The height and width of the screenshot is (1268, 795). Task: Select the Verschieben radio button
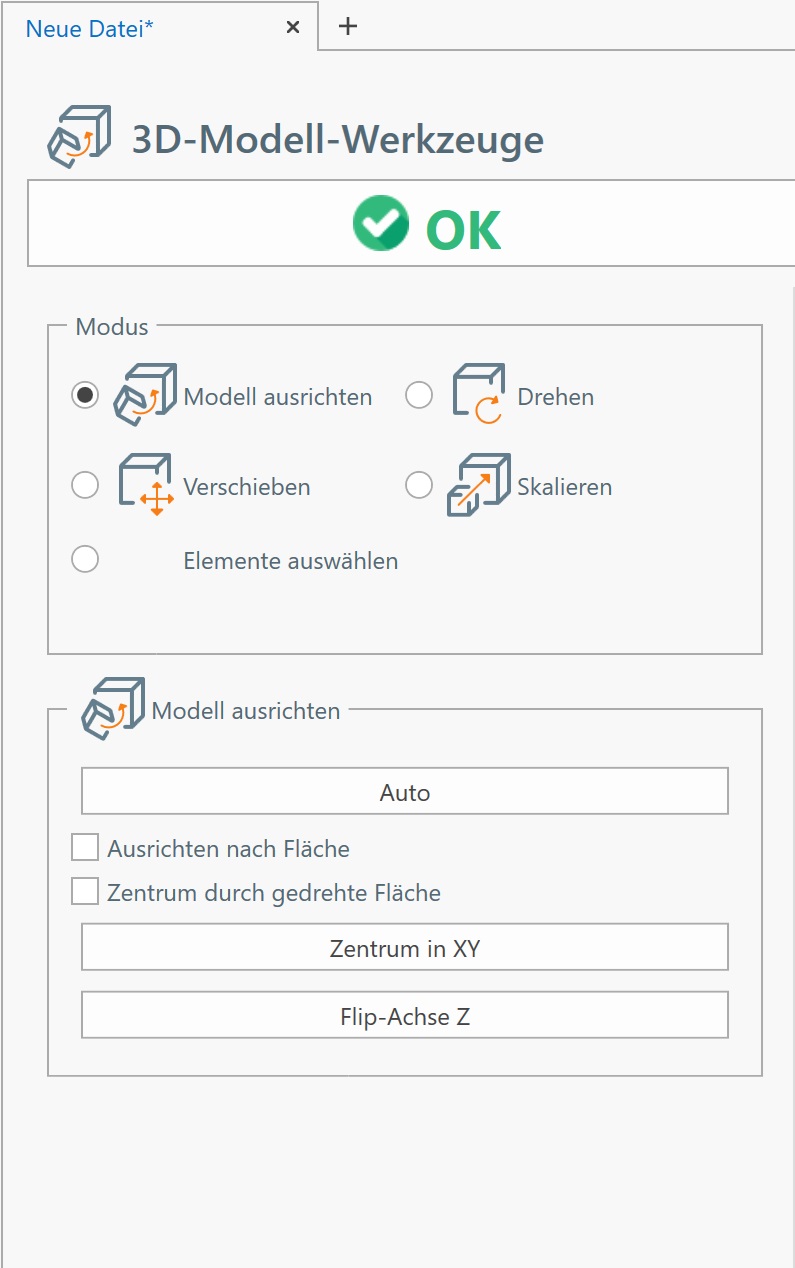(x=85, y=485)
